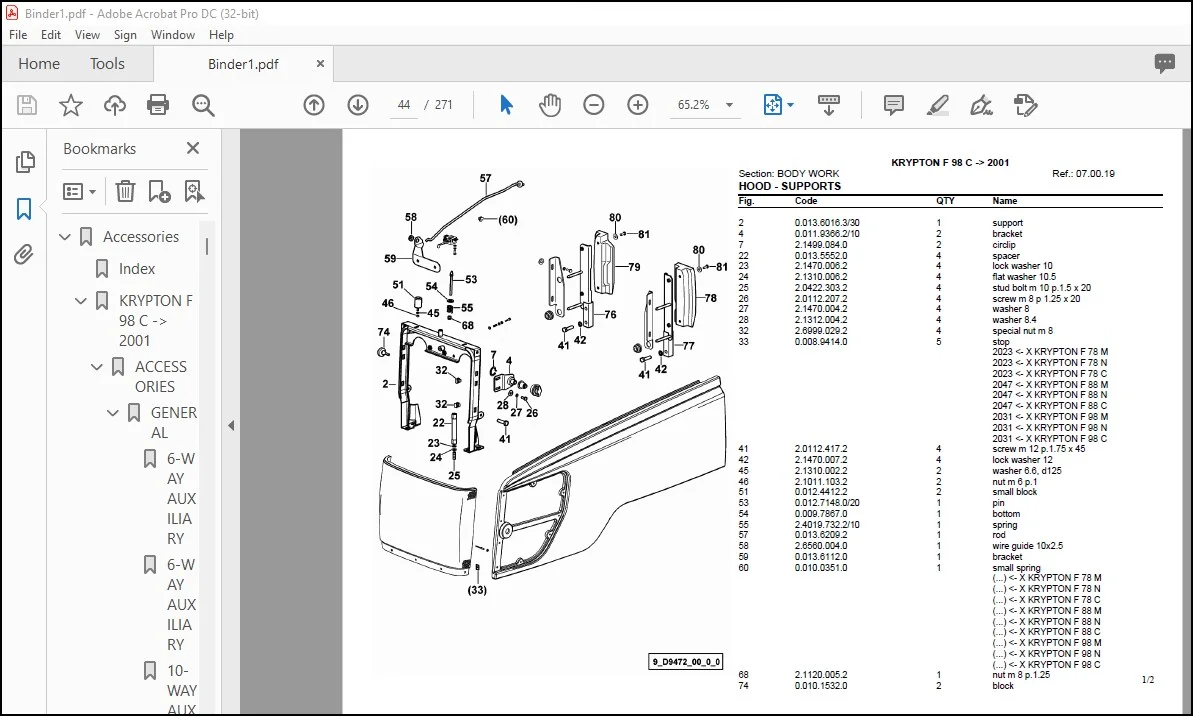The height and width of the screenshot is (716, 1193).
Task: Collapse the GENERAL bookmark
Action: (113, 413)
